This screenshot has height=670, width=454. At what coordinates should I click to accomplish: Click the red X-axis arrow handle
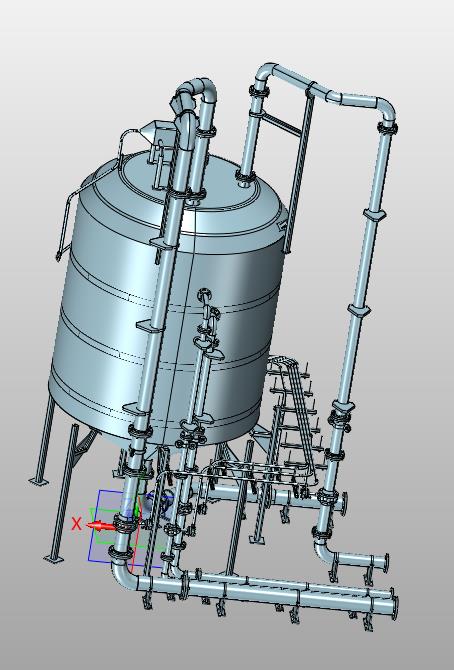pyautogui.click(x=102, y=526)
